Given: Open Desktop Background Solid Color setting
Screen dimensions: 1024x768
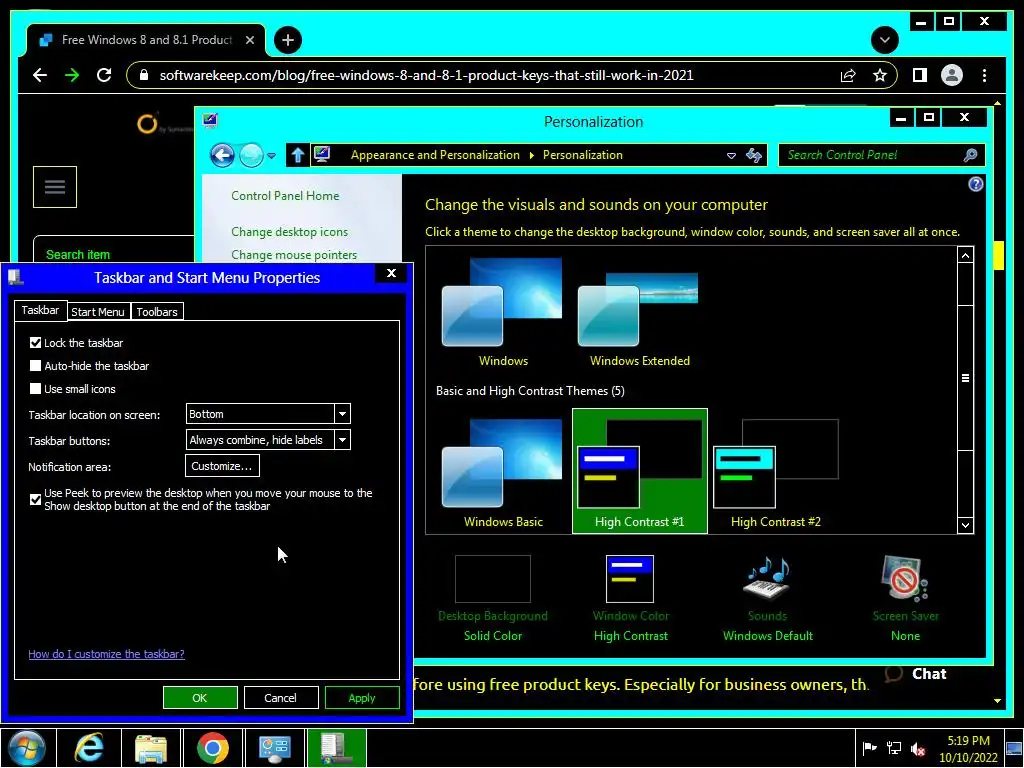Looking at the screenshot, I should [492, 598].
